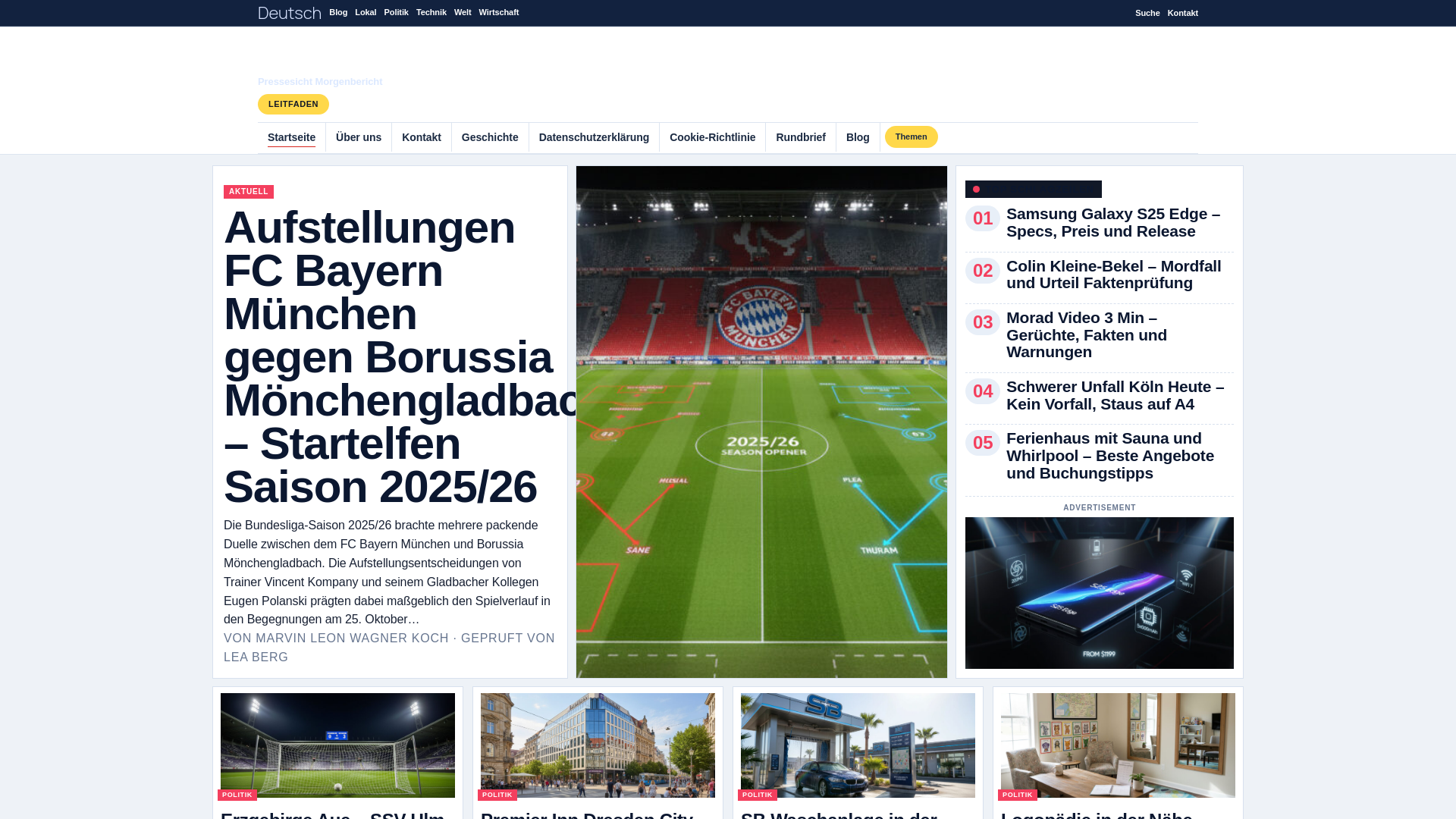Open the Datenschutzerklärung page

tap(594, 138)
